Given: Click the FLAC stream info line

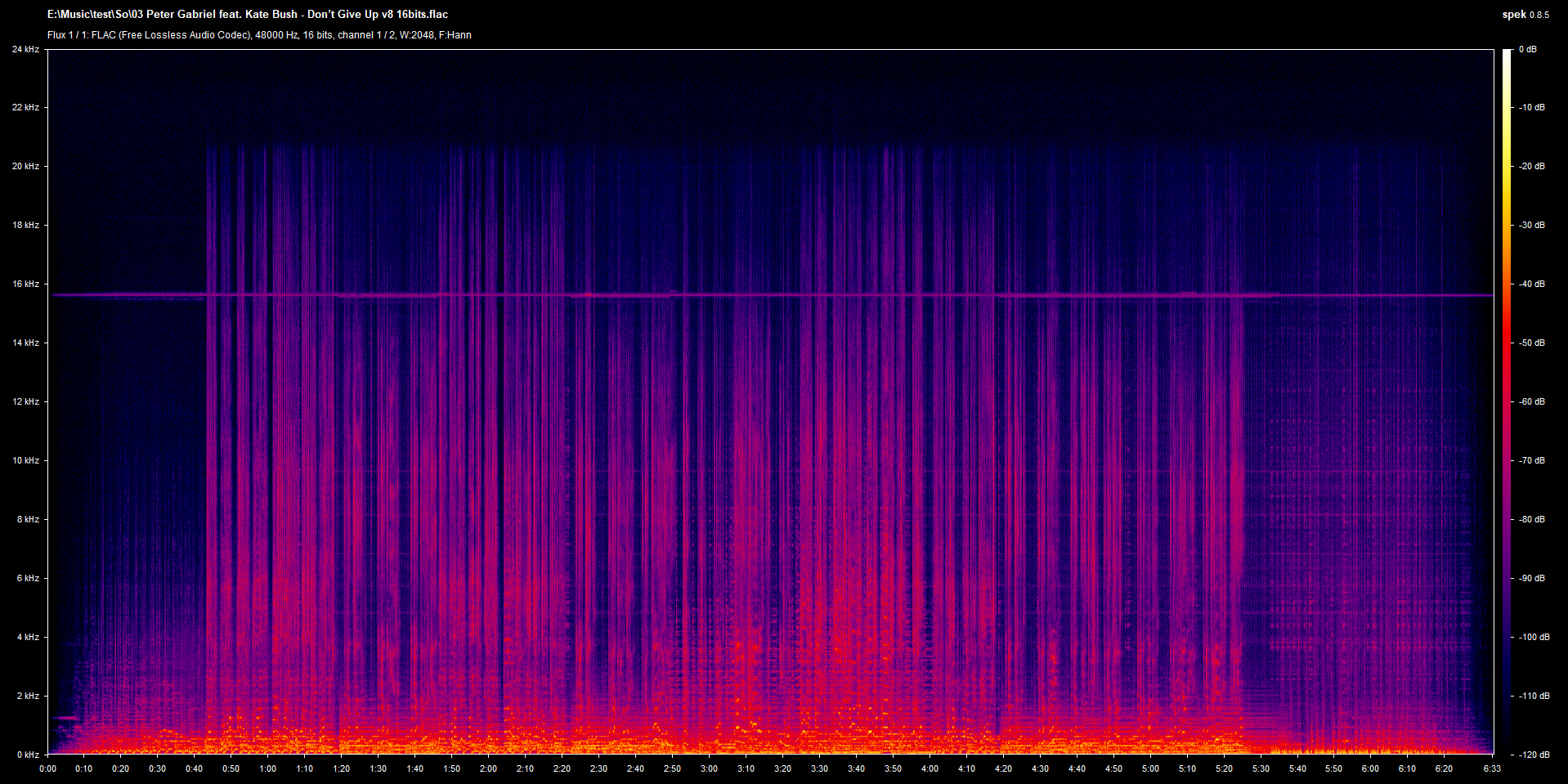Looking at the screenshot, I should point(259,35).
